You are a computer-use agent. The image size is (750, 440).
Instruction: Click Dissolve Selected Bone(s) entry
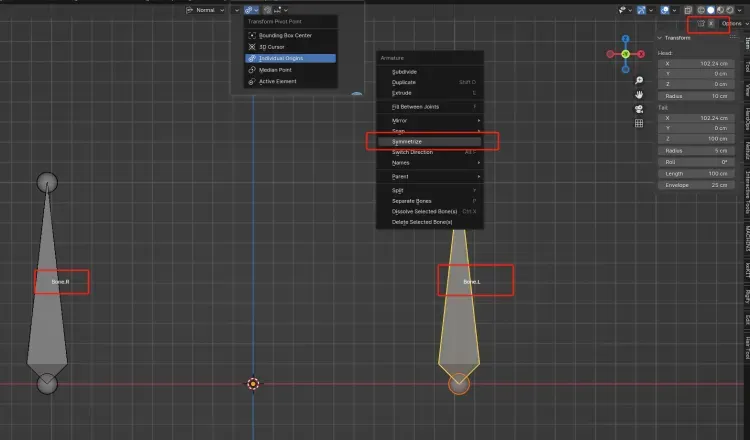430,211
